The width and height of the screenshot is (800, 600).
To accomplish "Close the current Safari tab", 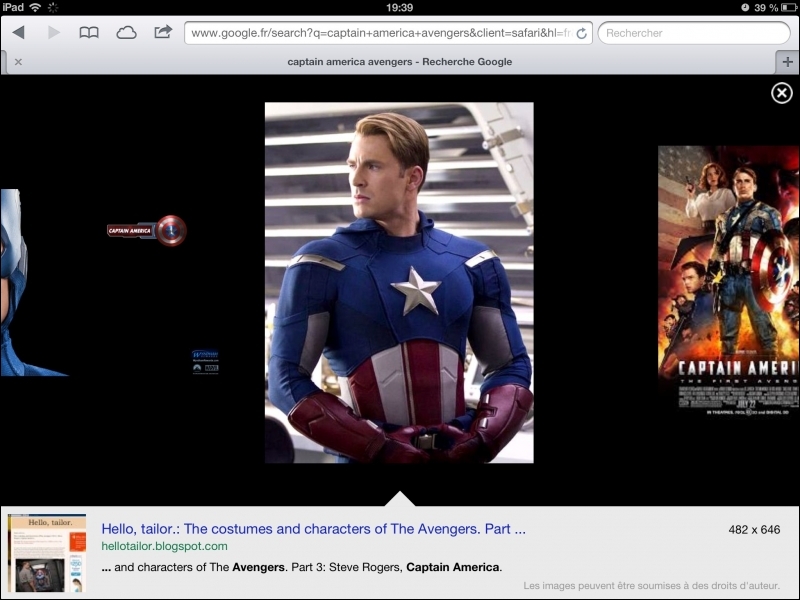I will 18,62.
